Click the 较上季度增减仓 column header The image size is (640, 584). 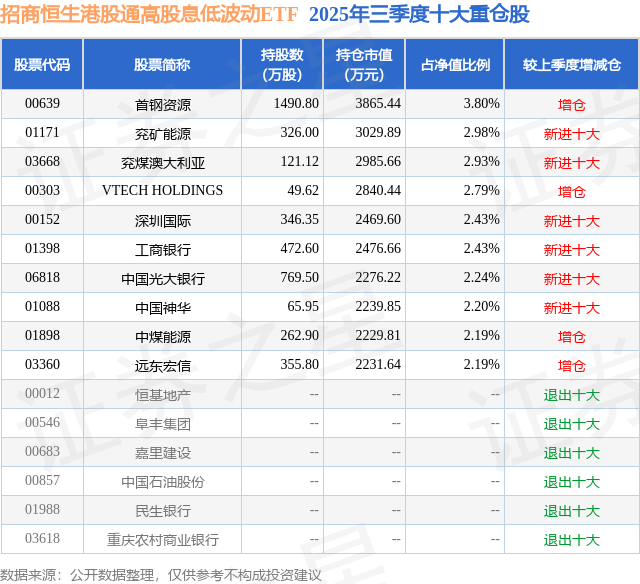[x=571, y=64]
